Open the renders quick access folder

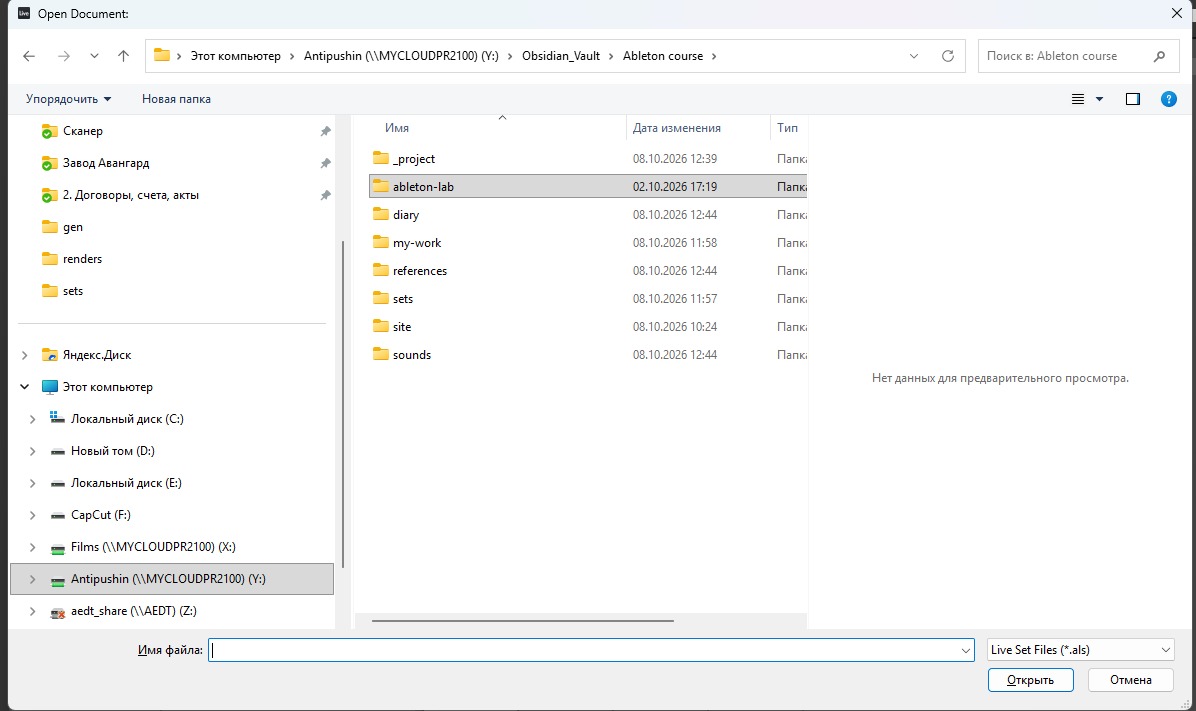coord(172,259)
